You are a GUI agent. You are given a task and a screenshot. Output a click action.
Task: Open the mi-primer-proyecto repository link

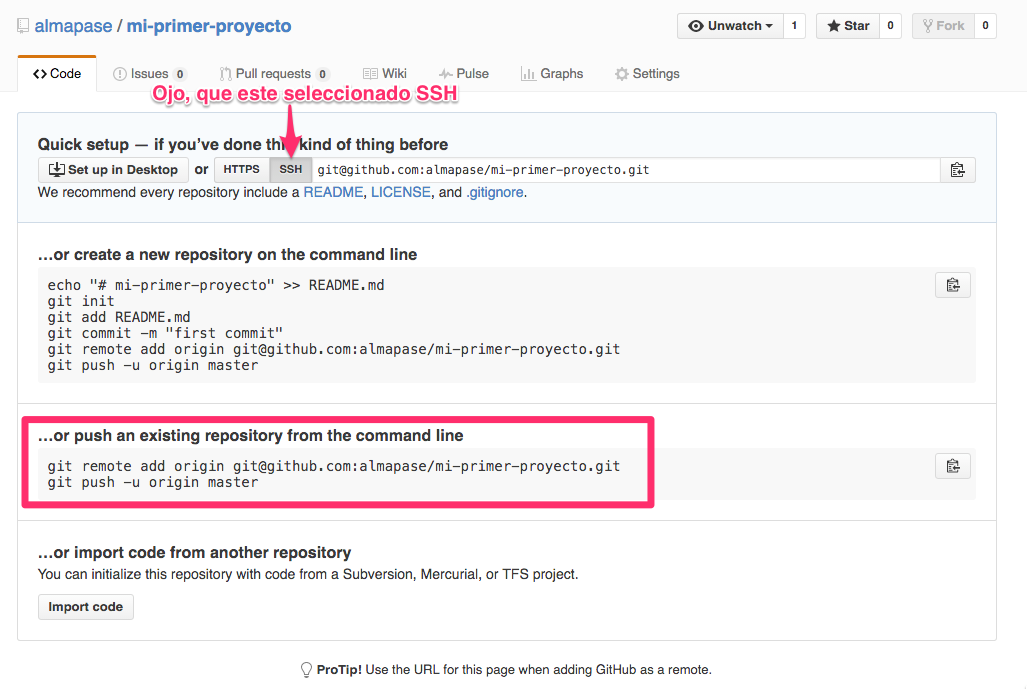pos(209,26)
